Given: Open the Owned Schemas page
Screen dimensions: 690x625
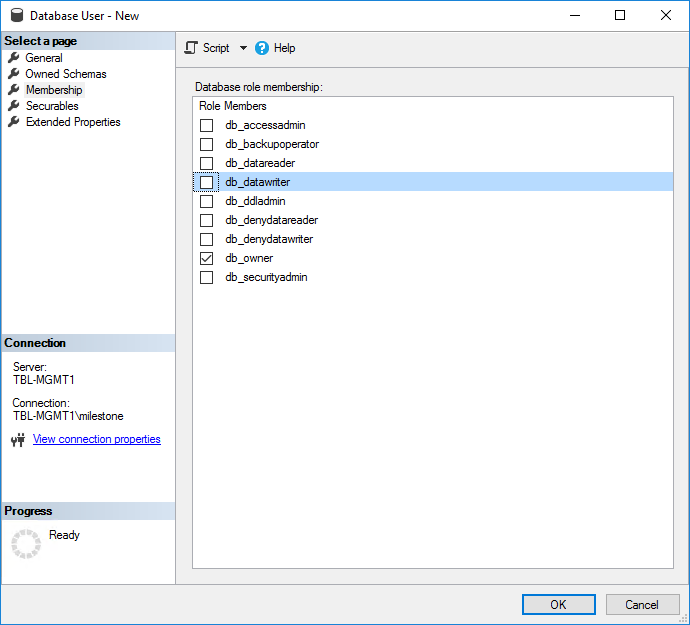Looking at the screenshot, I should tap(66, 74).
